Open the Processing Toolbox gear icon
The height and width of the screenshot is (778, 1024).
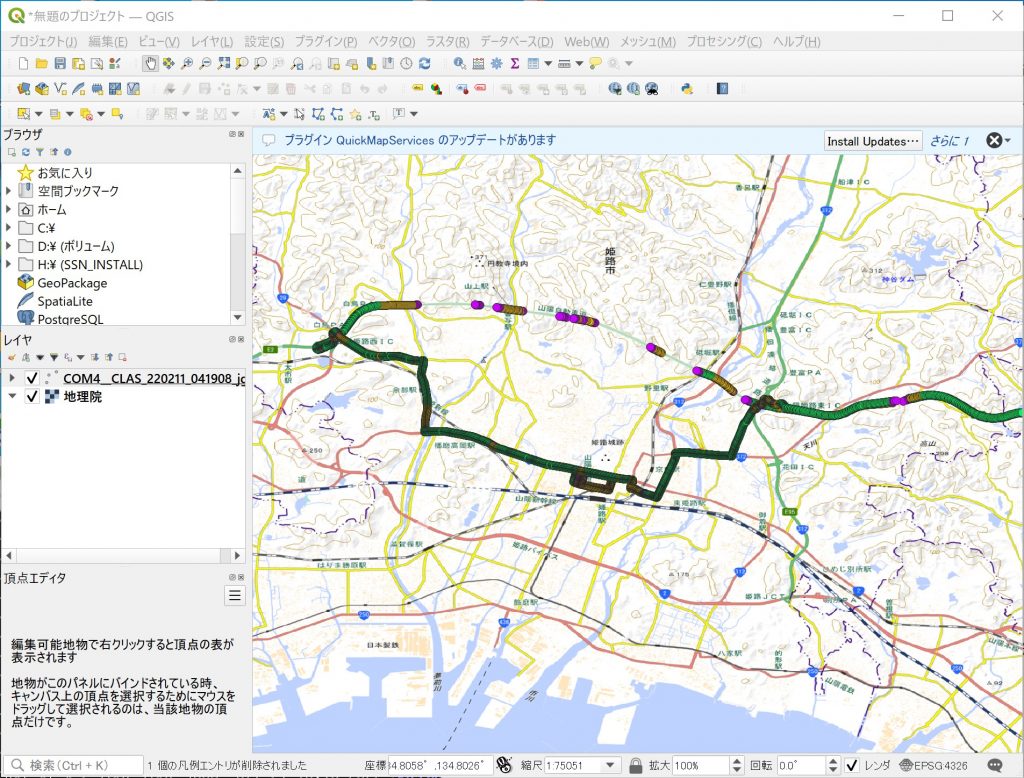pos(496,62)
